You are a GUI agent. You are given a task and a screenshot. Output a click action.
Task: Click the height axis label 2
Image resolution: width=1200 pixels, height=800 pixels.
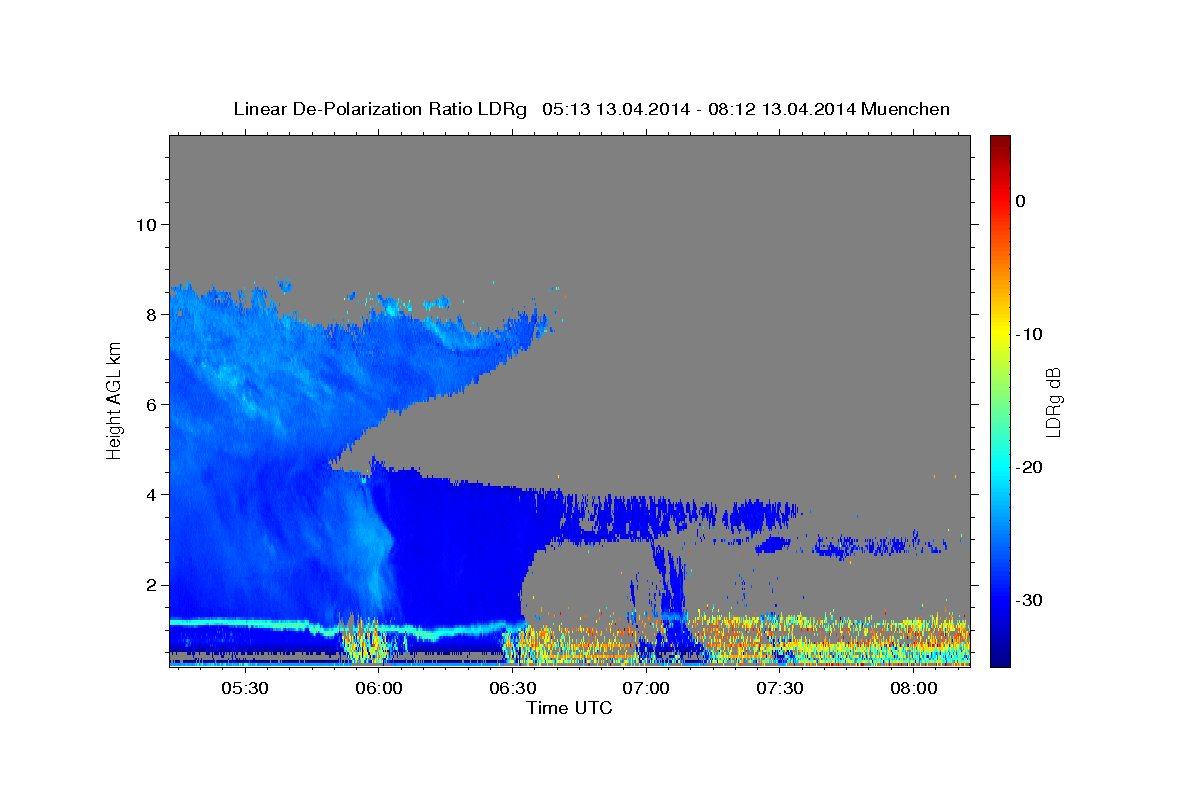pyautogui.click(x=151, y=584)
